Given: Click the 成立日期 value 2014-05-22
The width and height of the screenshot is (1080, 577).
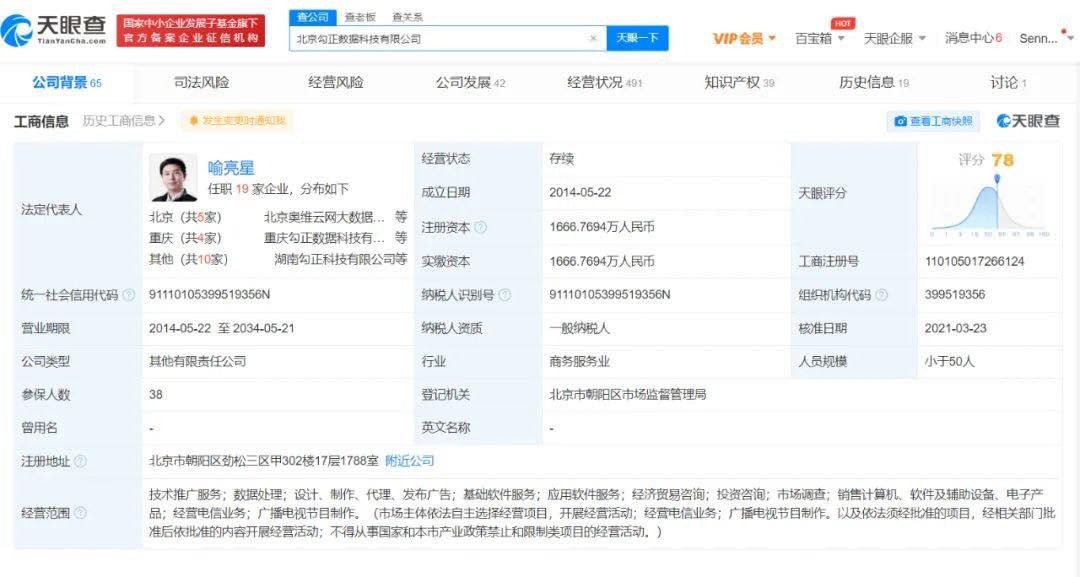Looking at the screenshot, I should pyautogui.click(x=580, y=193).
